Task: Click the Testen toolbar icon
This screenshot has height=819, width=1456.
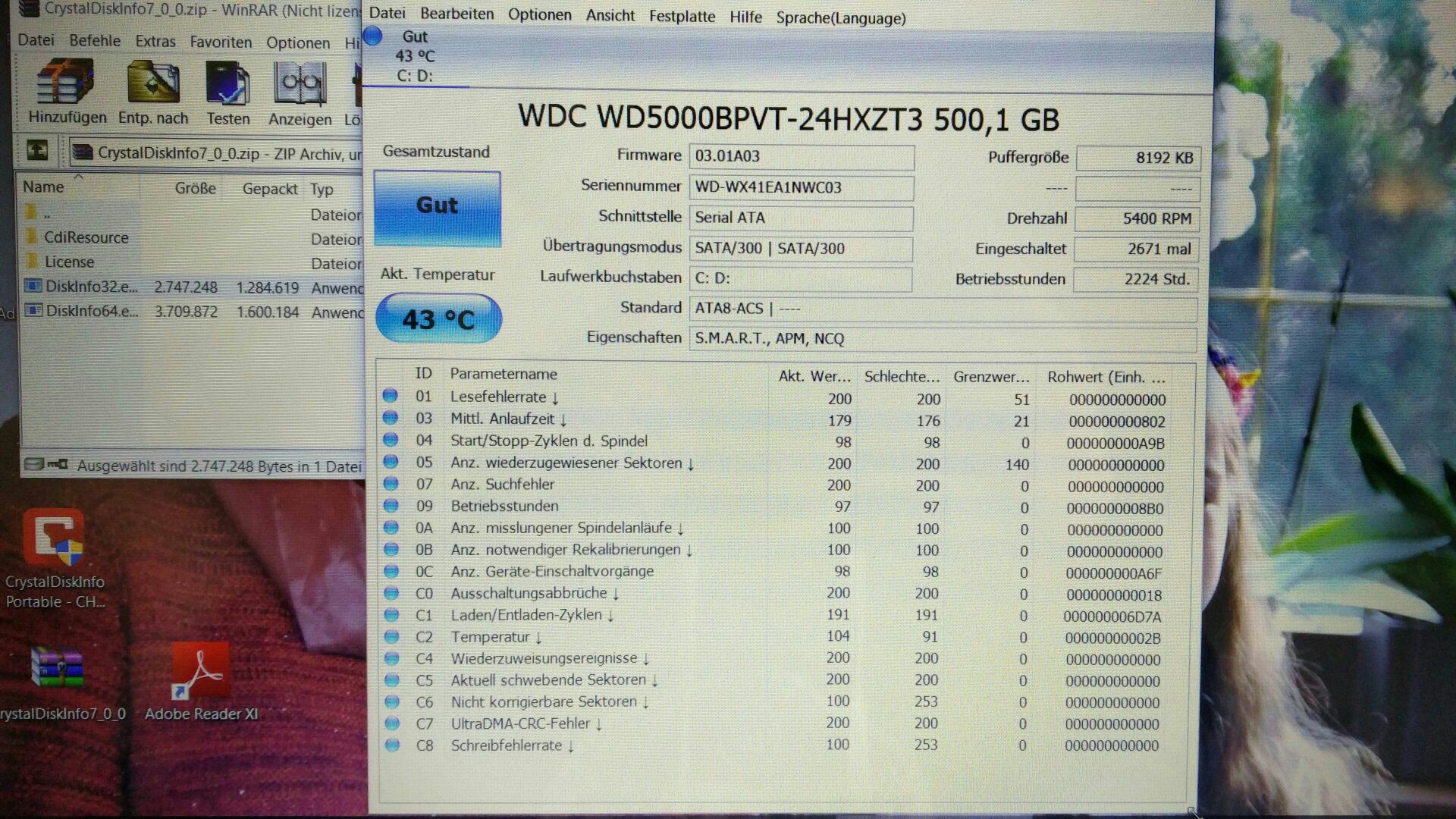Action: click(227, 85)
